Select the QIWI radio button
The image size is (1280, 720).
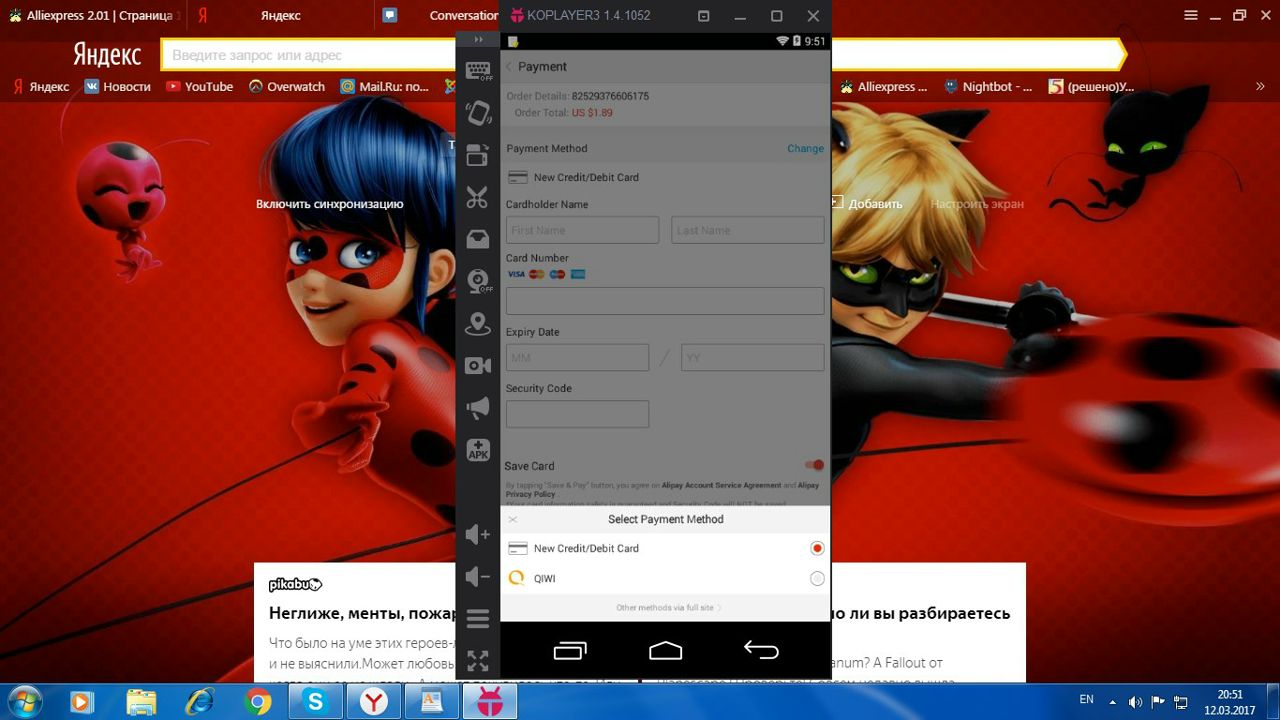point(817,578)
